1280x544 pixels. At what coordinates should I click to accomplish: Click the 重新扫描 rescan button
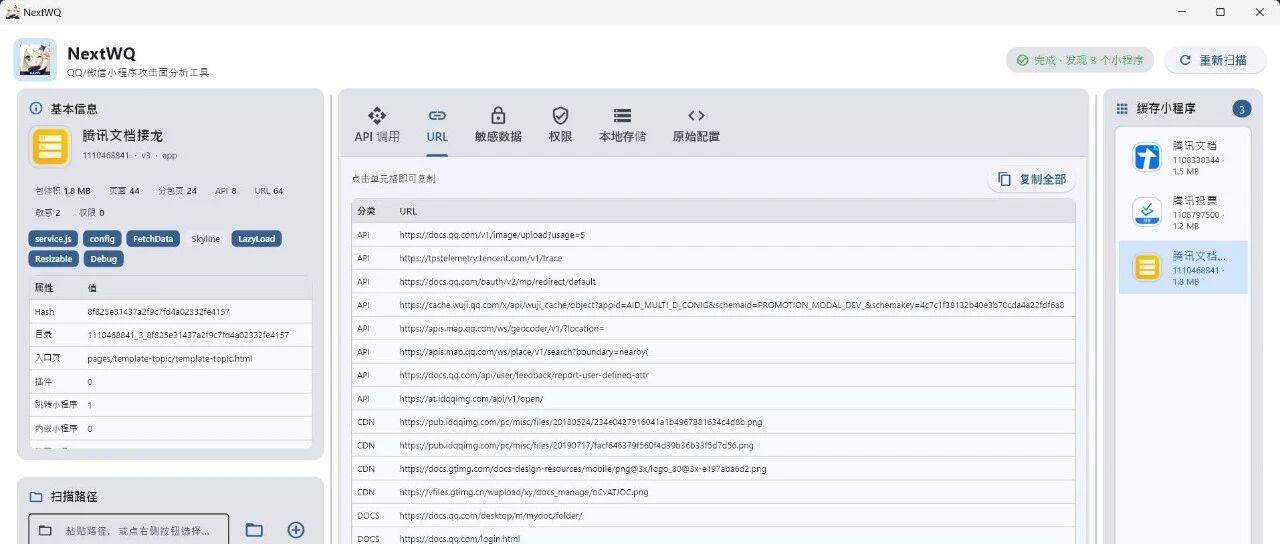point(1215,60)
